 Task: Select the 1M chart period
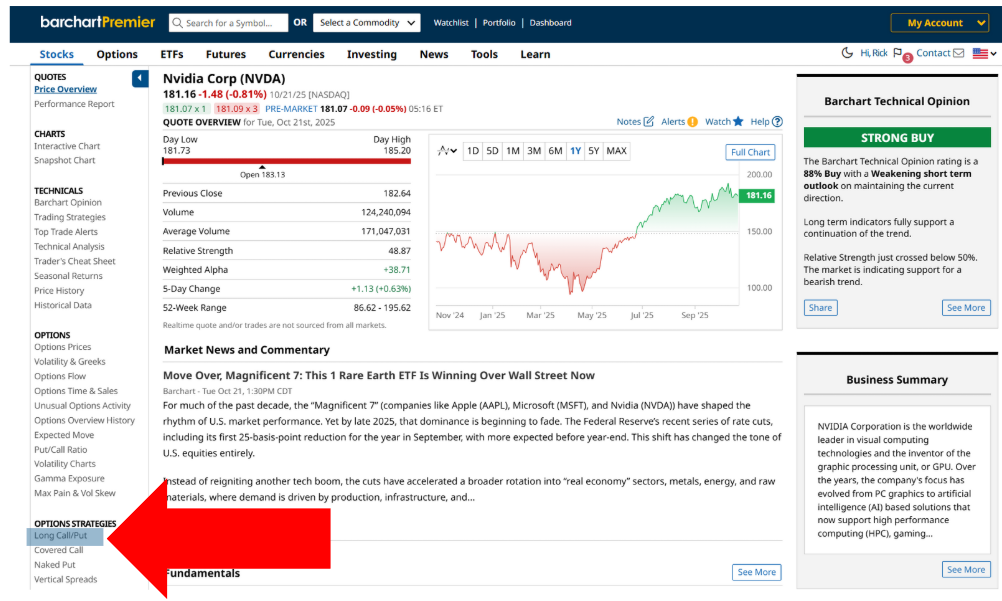point(513,151)
